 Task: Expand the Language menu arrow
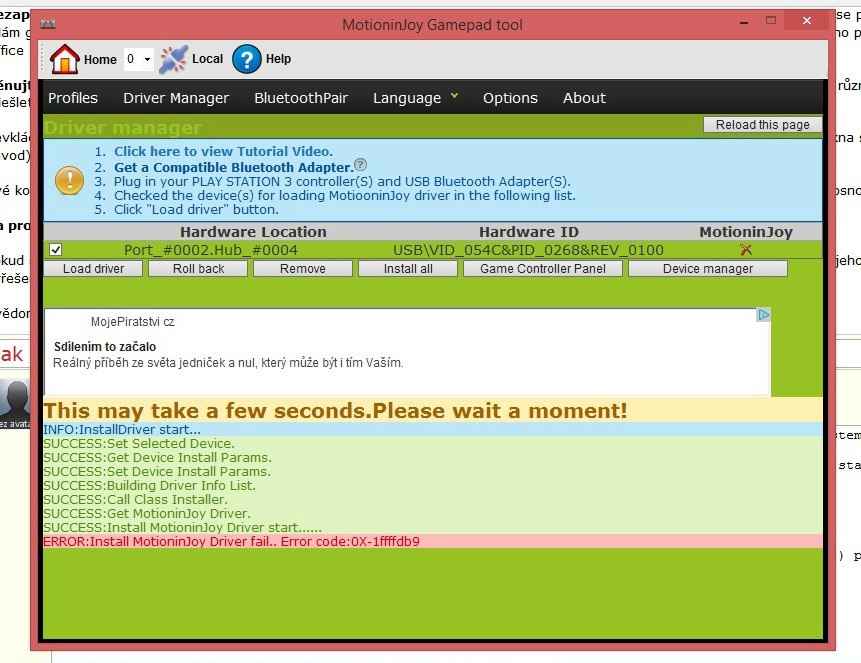[x=454, y=96]
